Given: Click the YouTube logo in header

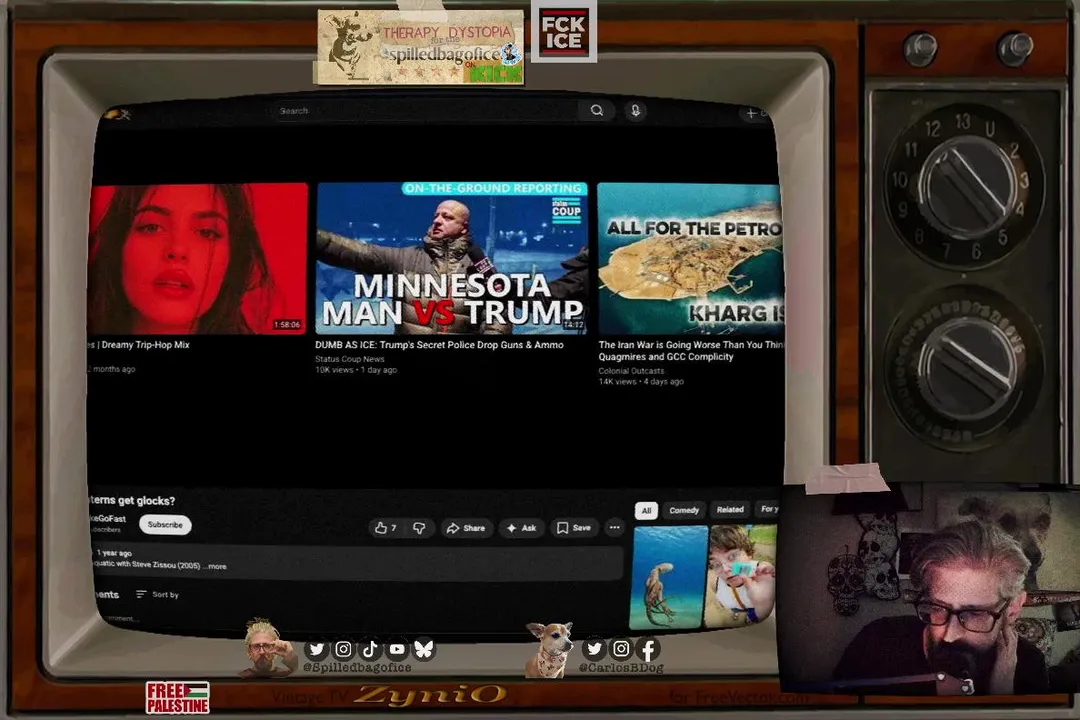Looking at the screenshot, I should [x=118, y=114].
